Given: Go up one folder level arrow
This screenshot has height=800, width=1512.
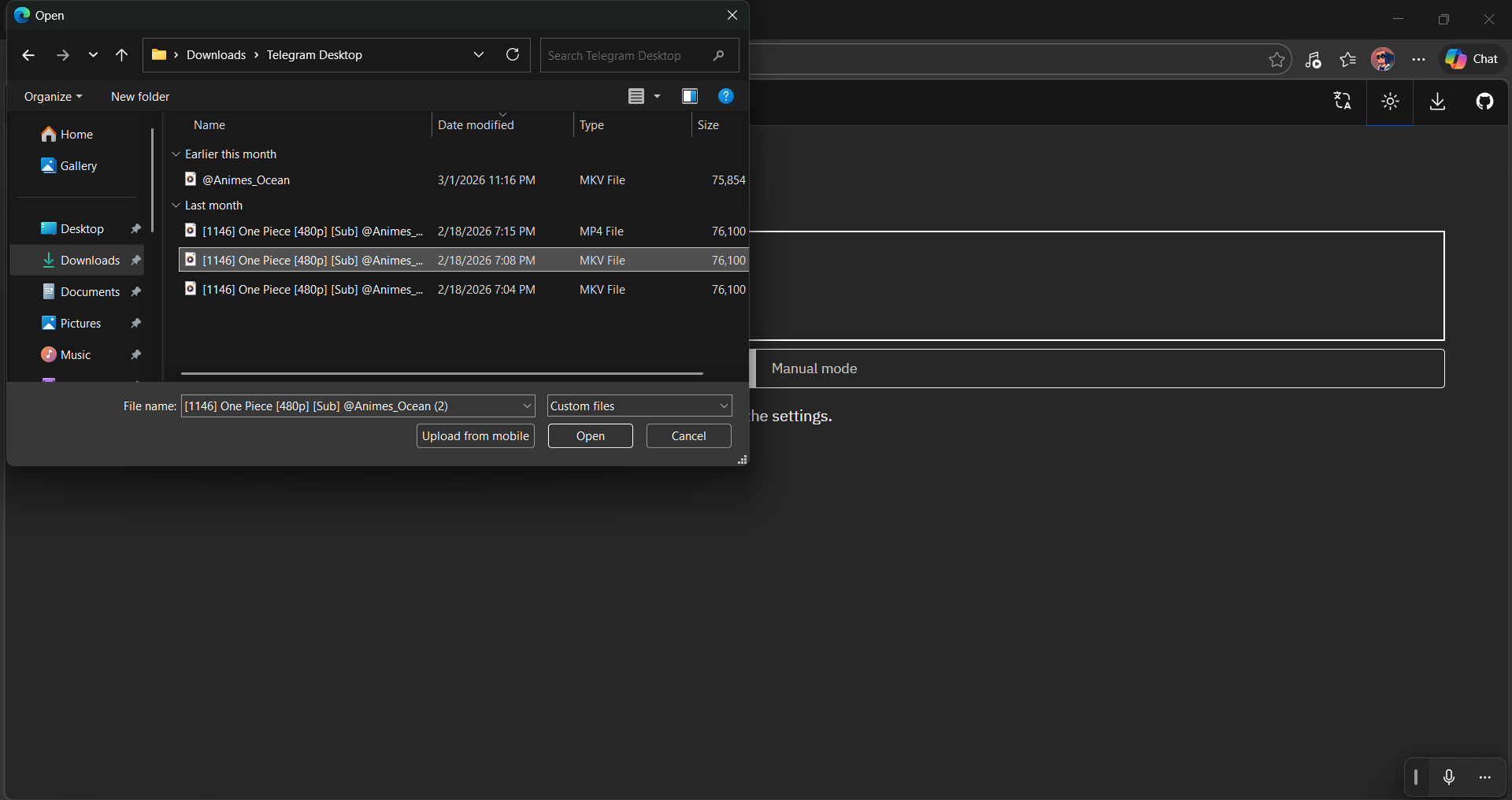Looking at the screenshot, I should click(121, 55).
